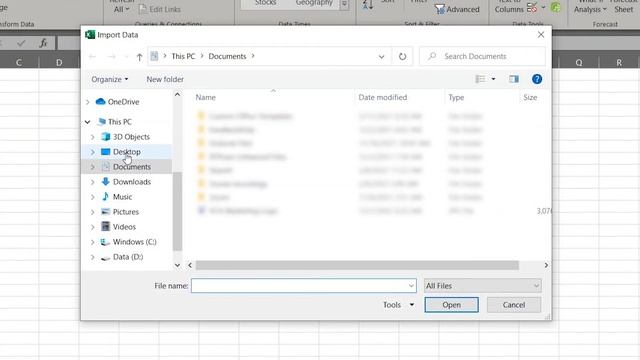Click the Cancel button
This screenshot has height=360, width=640.
click(x=513, y=305)
